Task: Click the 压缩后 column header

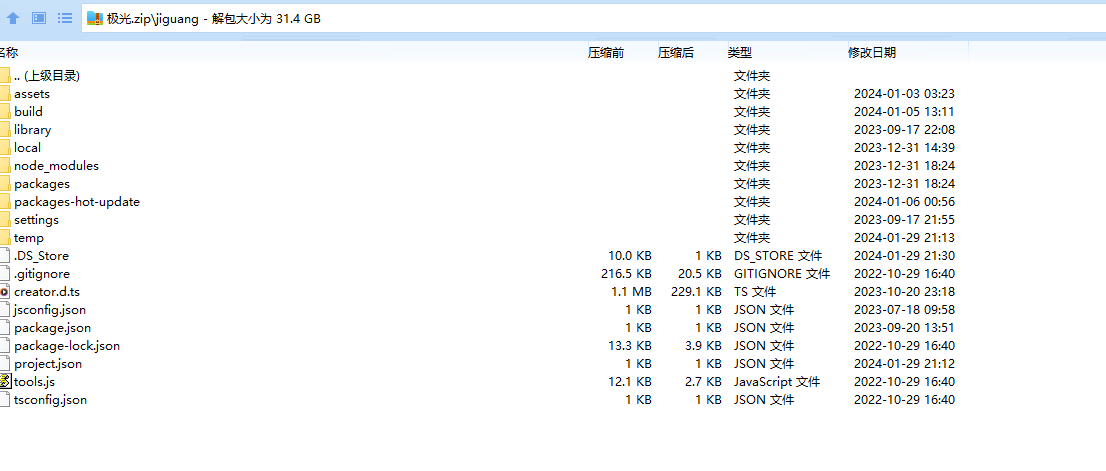Action: point(675,53)
